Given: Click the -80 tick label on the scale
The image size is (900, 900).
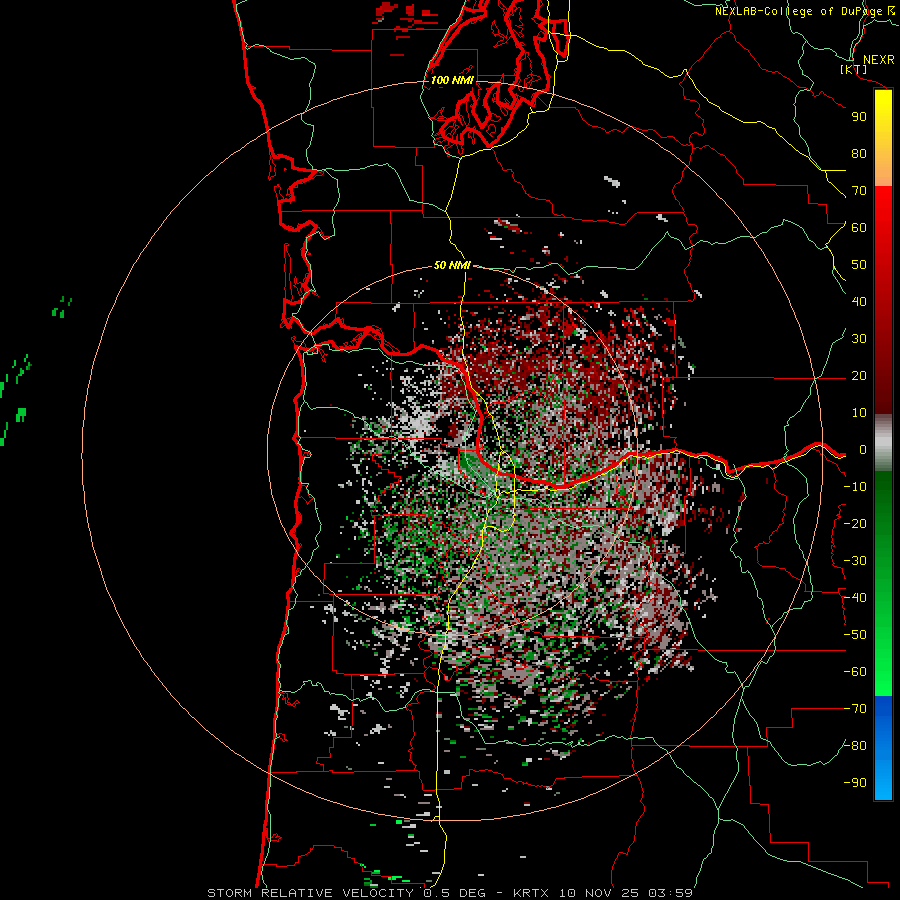Looking at the screenshot, I should (855, 746).
